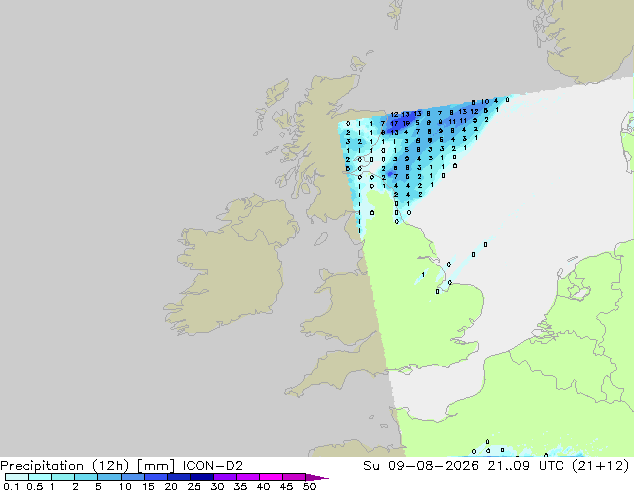634x490 pixels.
Task: Select the 45–50 mm legend swatch
Action: pyautogui.click(x=294, y=477)
